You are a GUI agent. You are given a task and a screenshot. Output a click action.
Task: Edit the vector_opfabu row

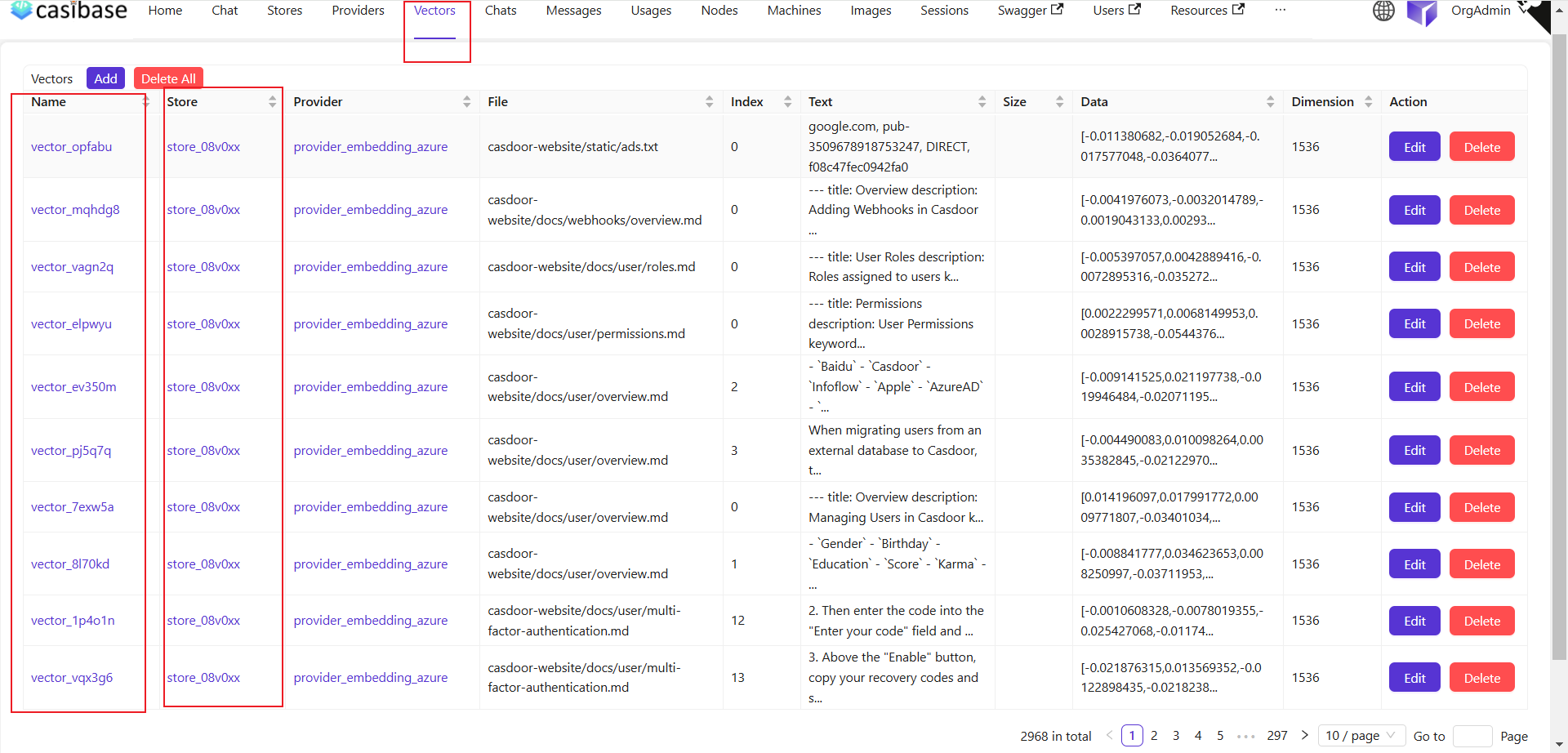point(1414,147)
